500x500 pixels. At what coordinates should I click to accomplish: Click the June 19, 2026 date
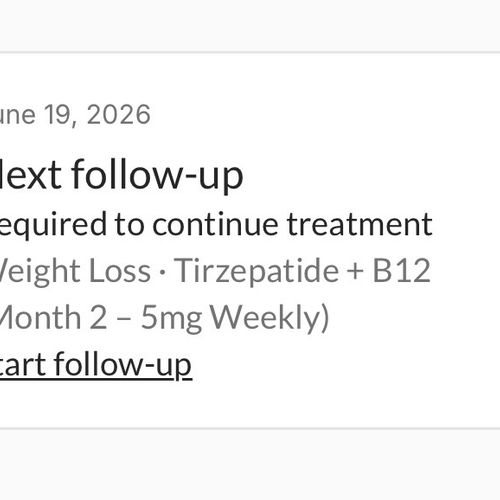tap(75, 115)
